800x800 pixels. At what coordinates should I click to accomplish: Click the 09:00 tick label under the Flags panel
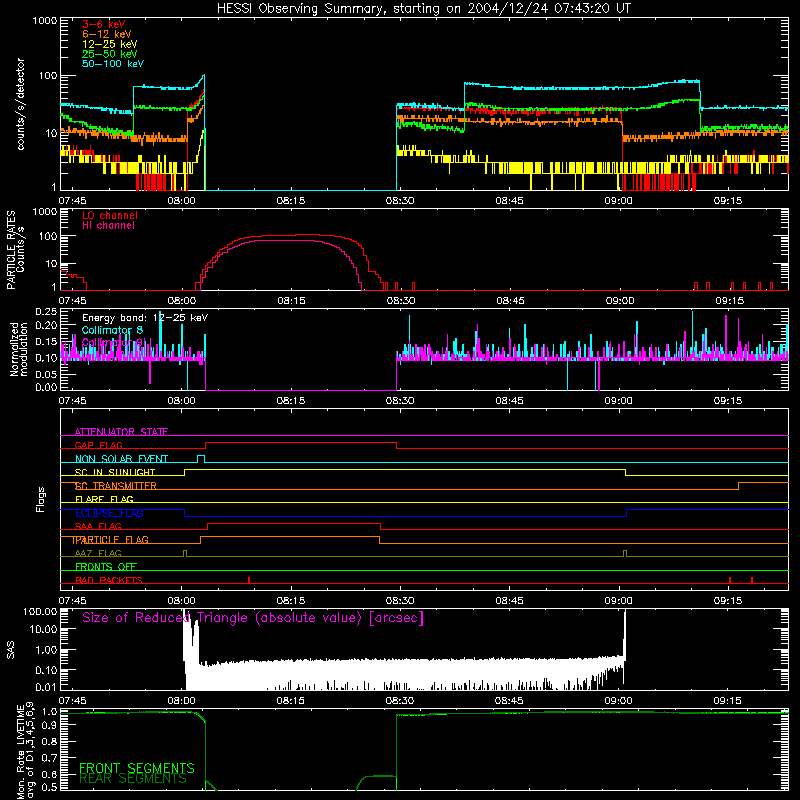[619, 601]
